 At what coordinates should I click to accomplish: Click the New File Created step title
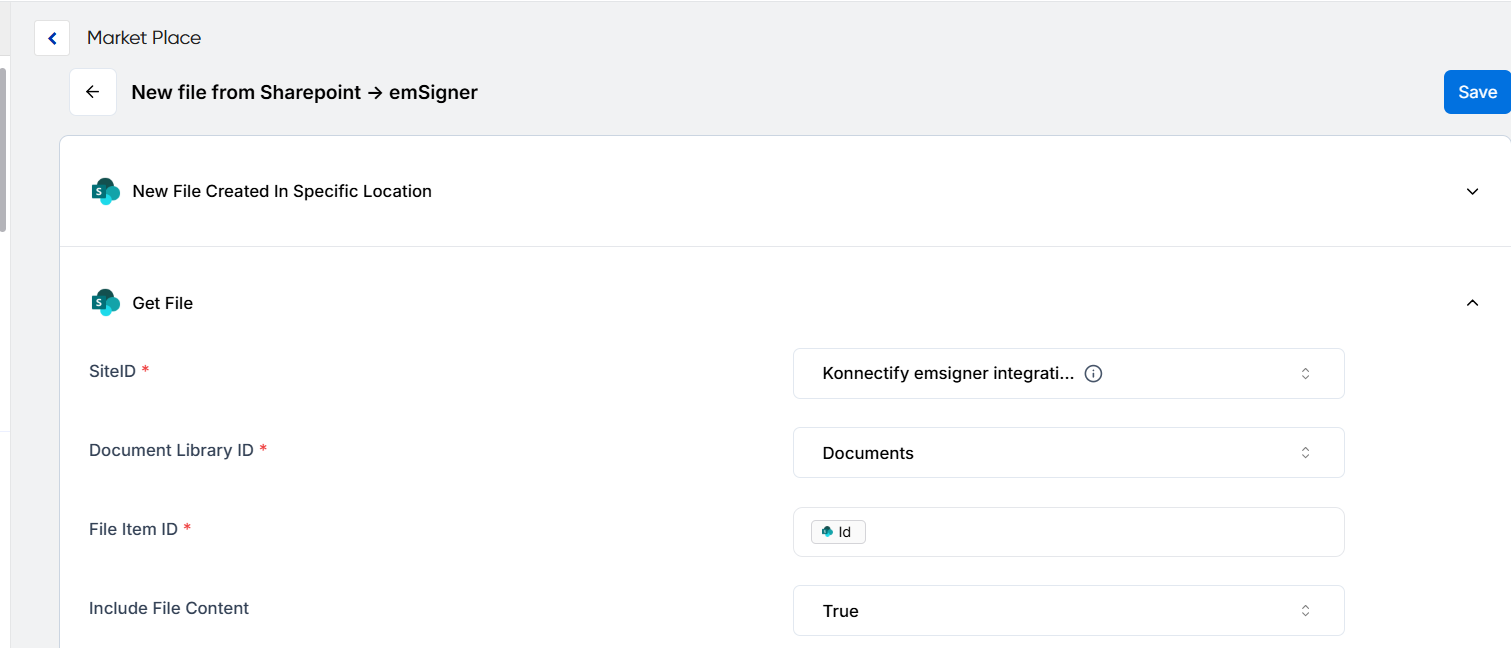click(x=282, y=191)
